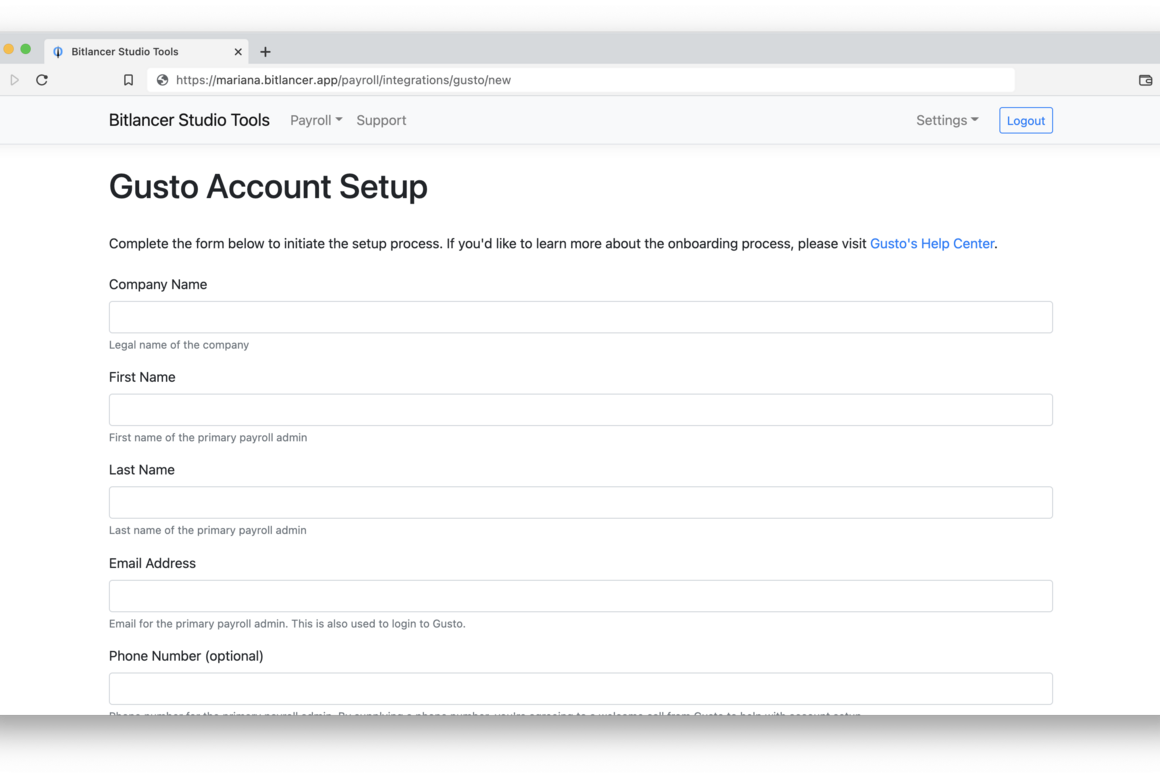
Task: Click the First Name label
Action: coord(142,377)
